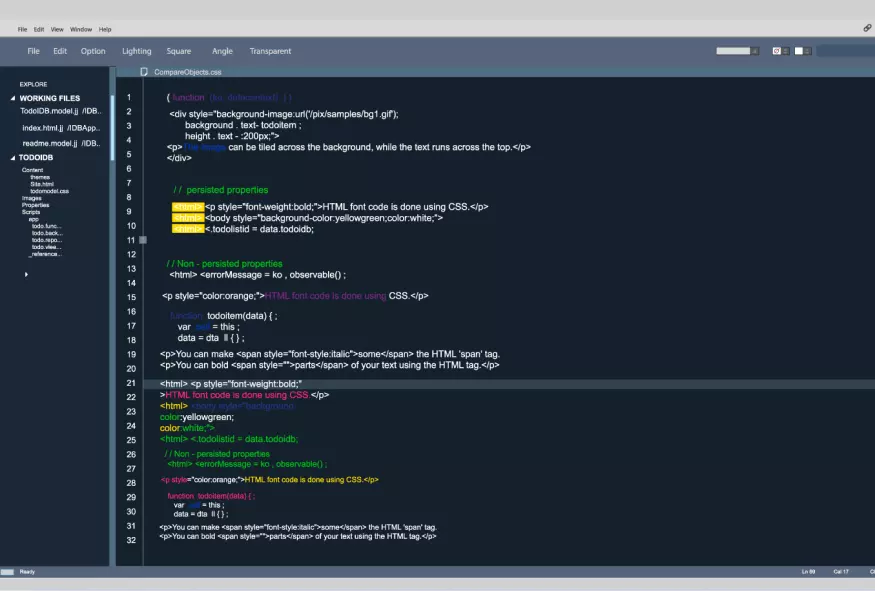The height and width of the screenshot is (591, 875).
Task: Click the checkered transparency icon near top right
Action: click(x=777, y=50)
